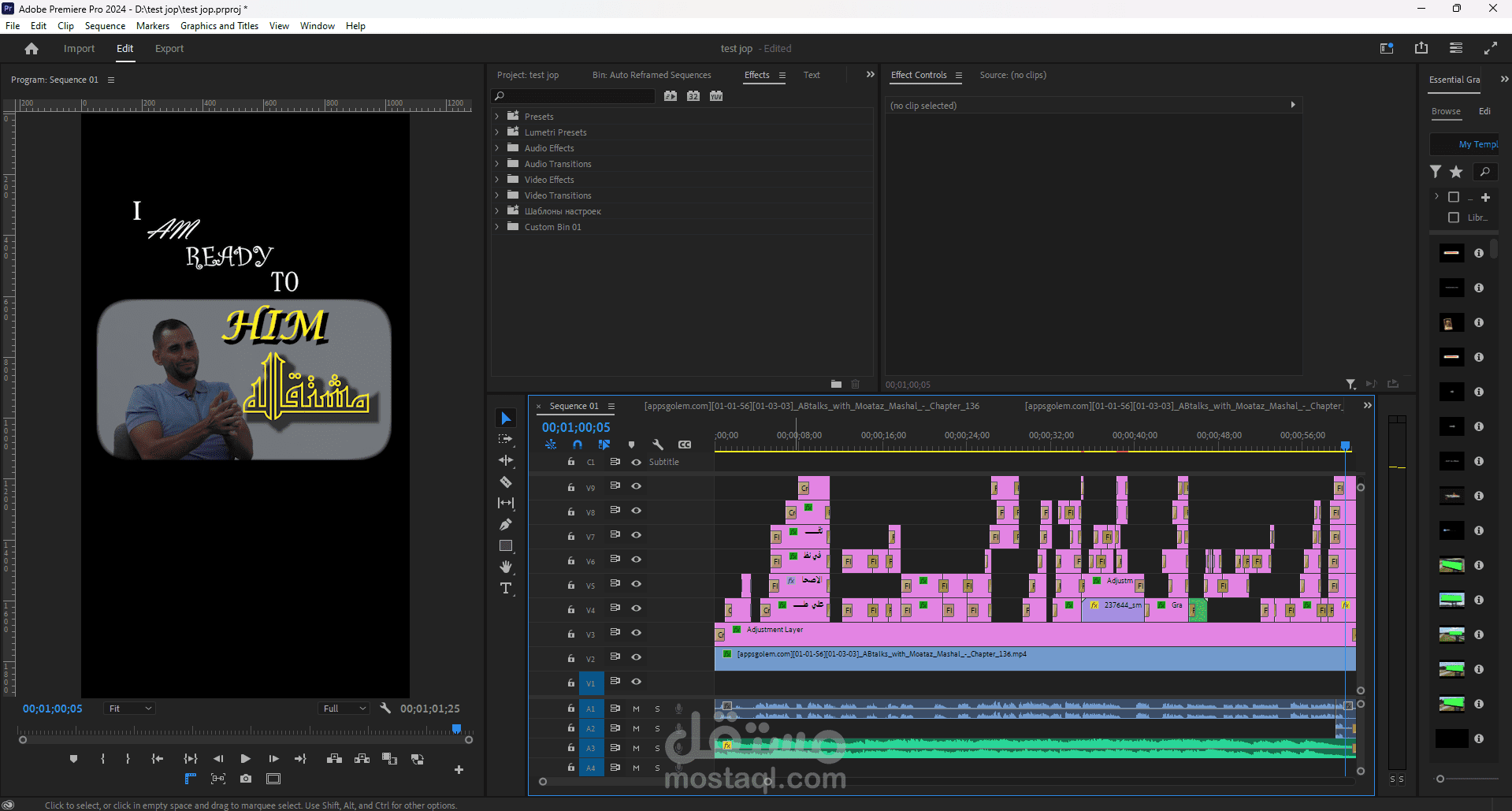Hide track V9 with eye icon

[636, 486]
